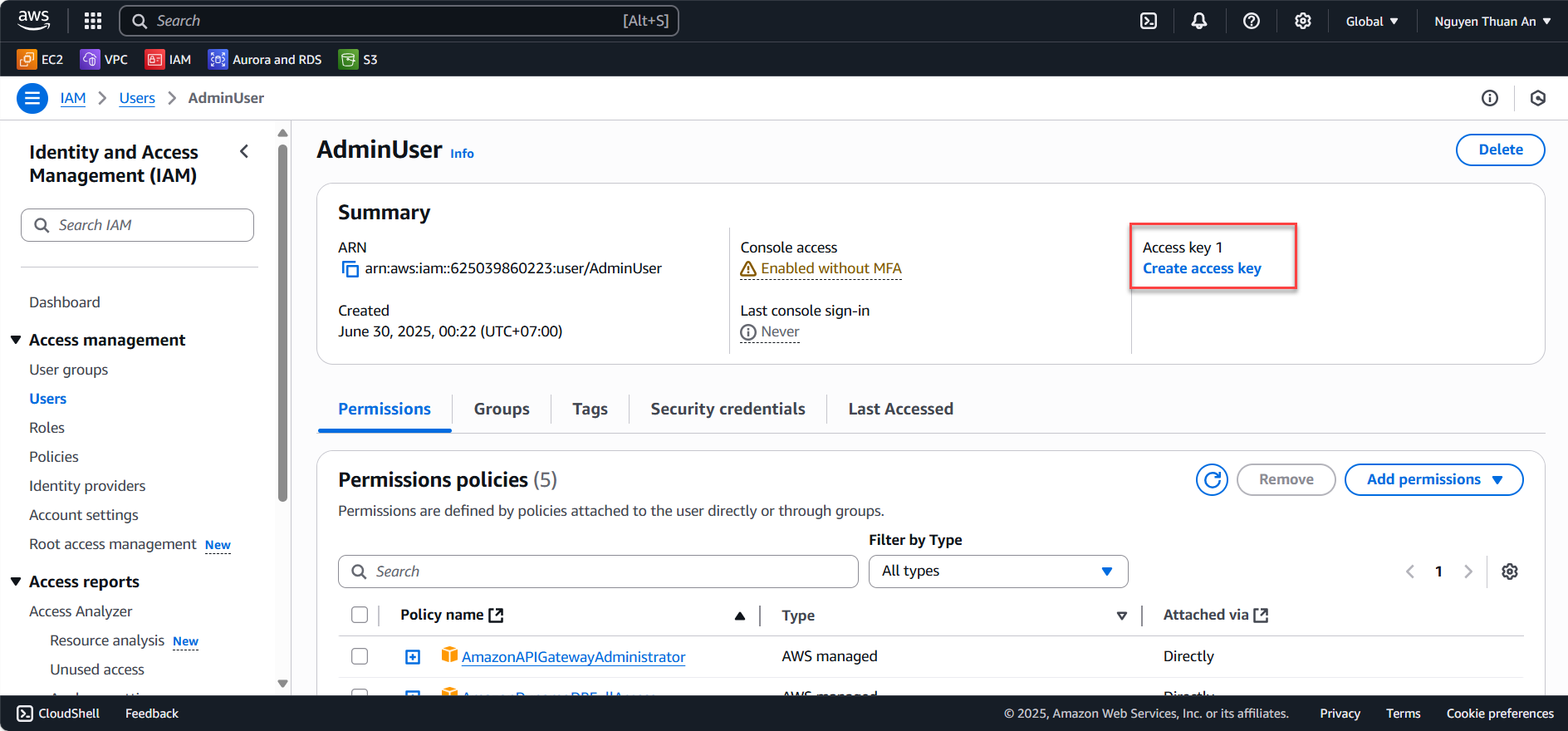Open the info panel circle icon

[x=1490, y=98]
